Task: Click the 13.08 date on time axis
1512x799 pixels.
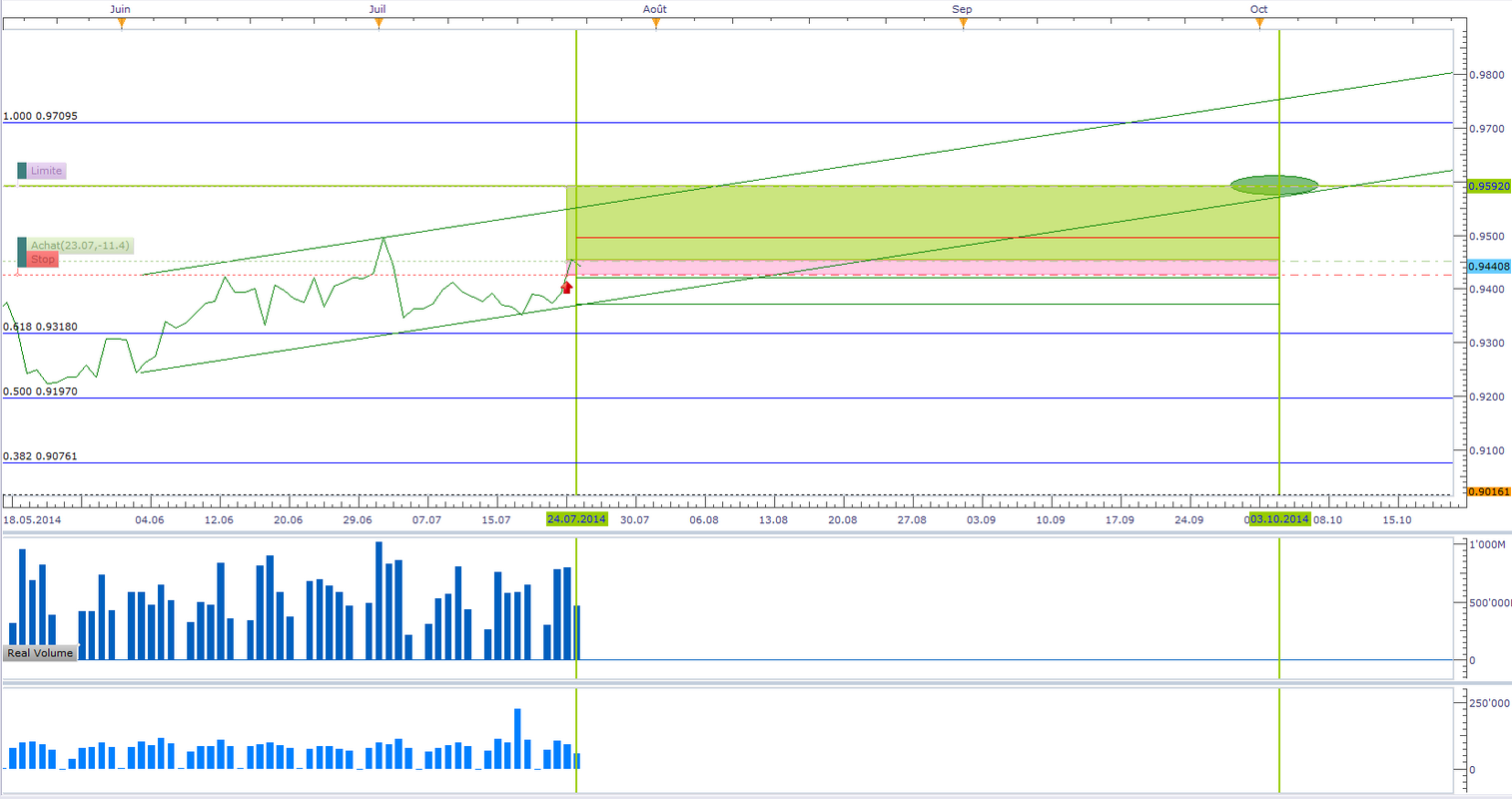Action: (773, 519)
